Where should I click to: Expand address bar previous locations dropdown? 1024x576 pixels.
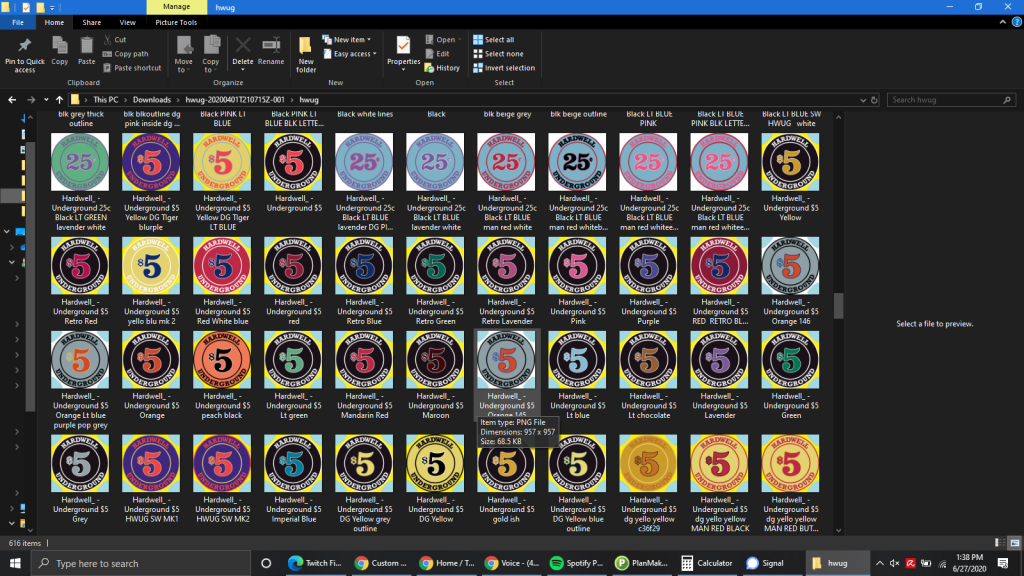[863, 100]
